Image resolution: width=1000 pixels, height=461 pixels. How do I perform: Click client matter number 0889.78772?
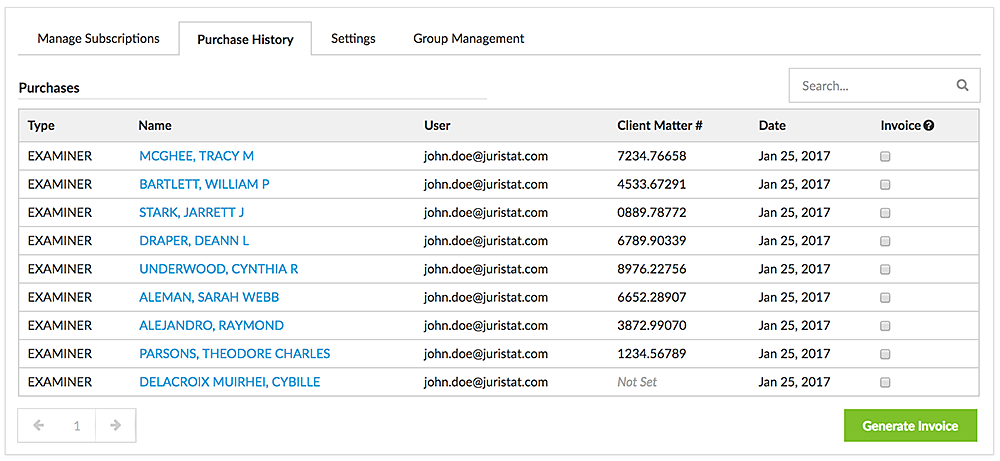(652, 212)
